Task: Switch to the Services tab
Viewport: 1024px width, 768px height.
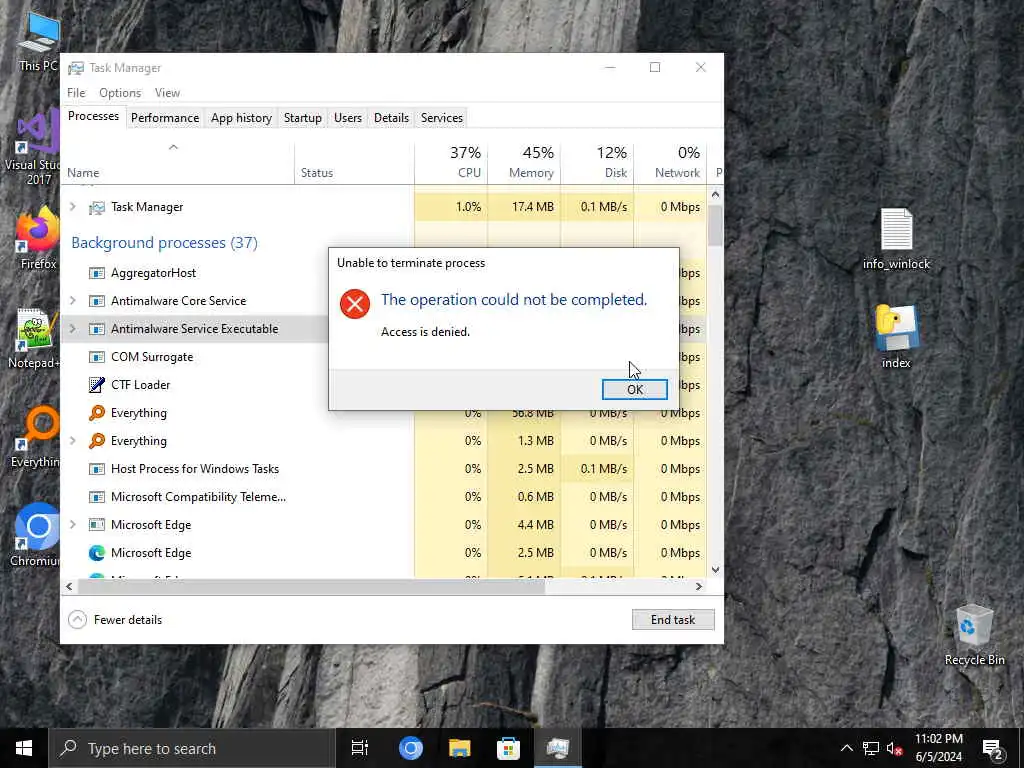Action: pos(441,118)
